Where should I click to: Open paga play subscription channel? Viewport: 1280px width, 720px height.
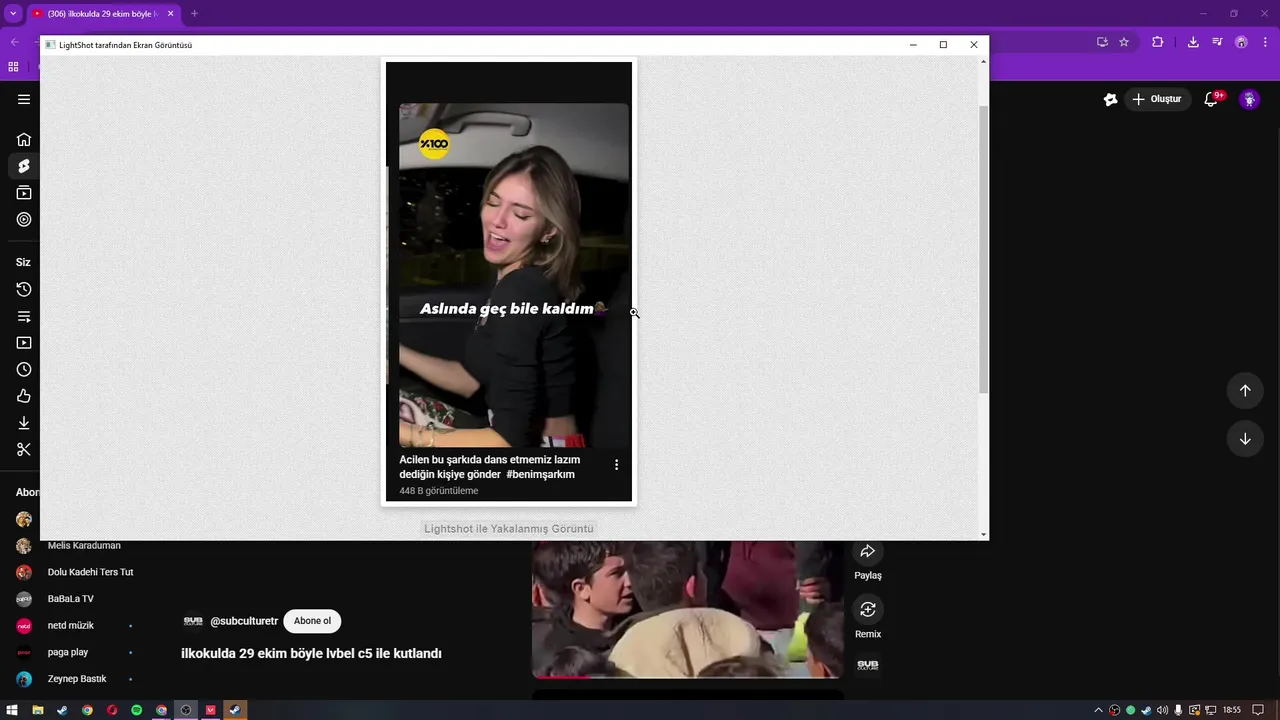coord(68,652)
